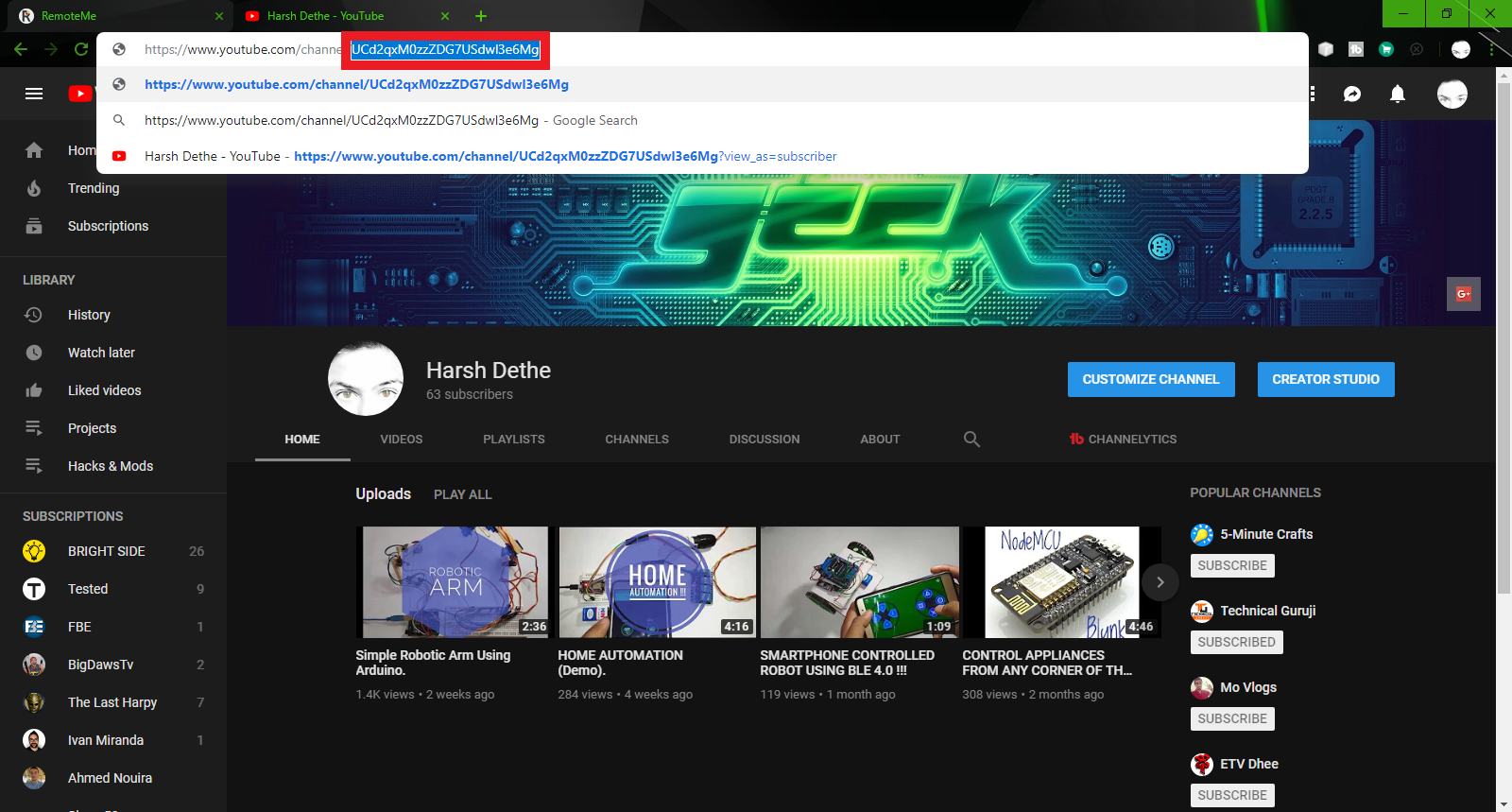
Task: Close the RemoteMe tab
Action: [219, 16]
